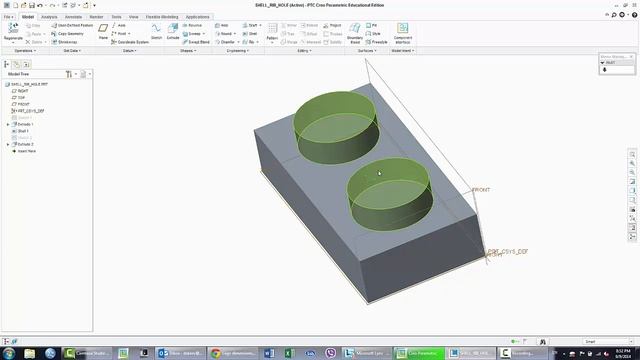
Task: Click the Regenerate tool icon
Action: (13, 28)
